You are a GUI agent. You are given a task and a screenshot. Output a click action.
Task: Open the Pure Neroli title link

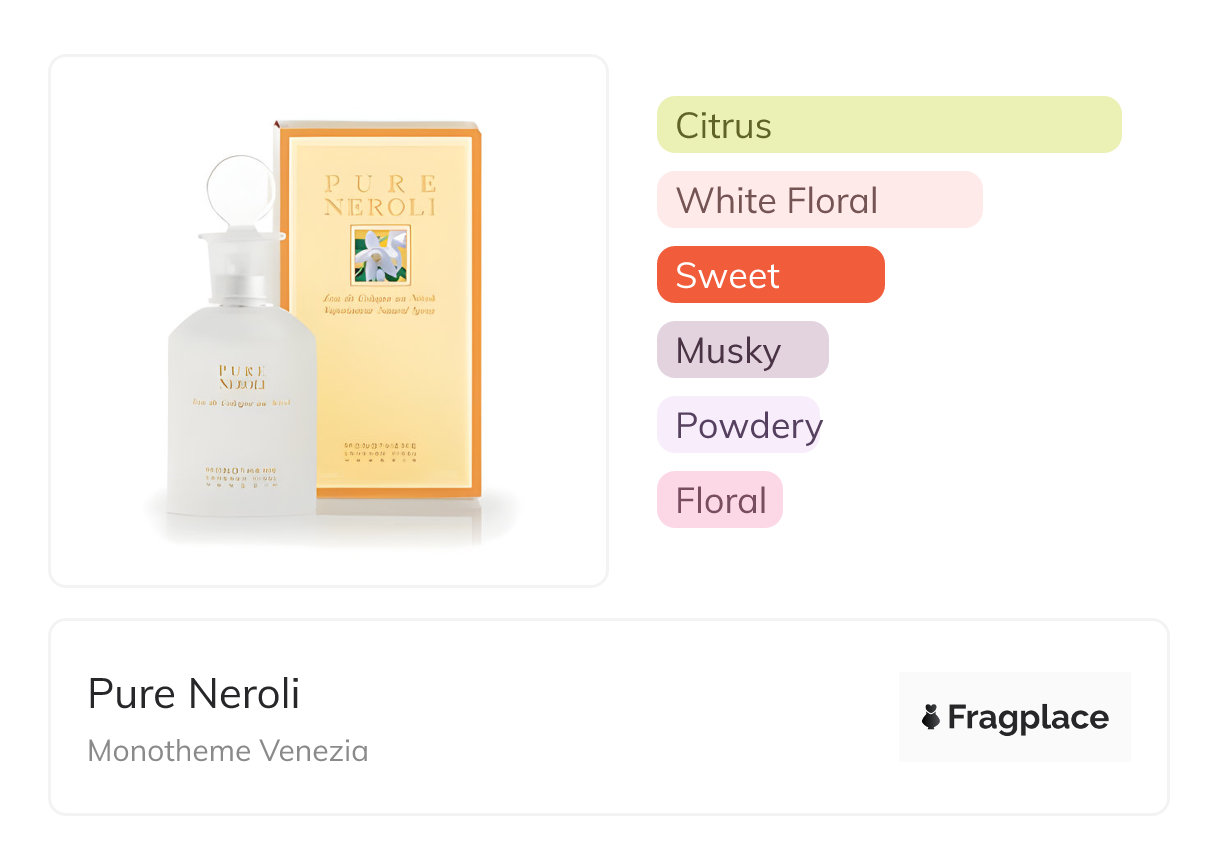(194, 694)
